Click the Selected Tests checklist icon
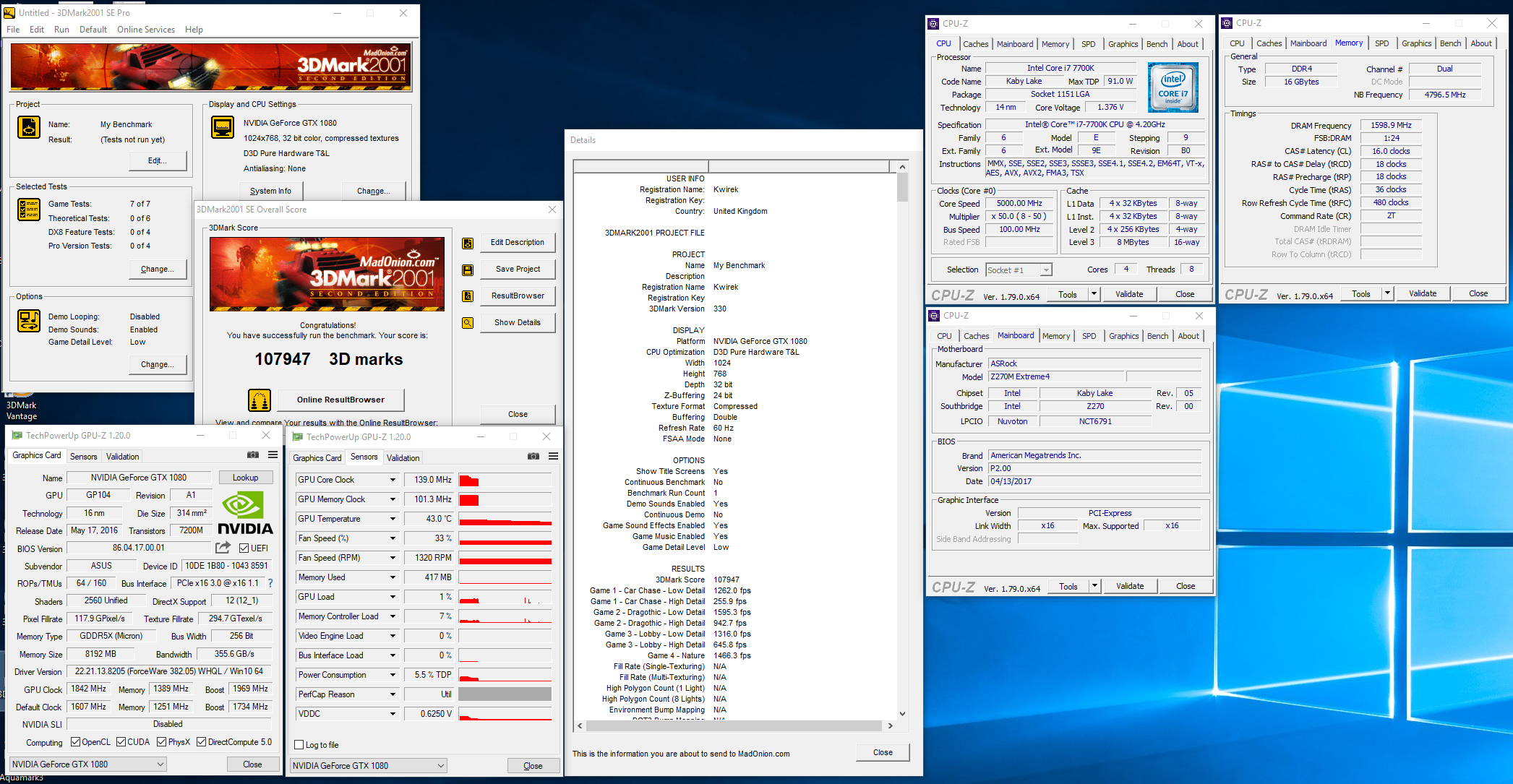Viewport: 1513px width, 784px height. [x=29, y=210]
